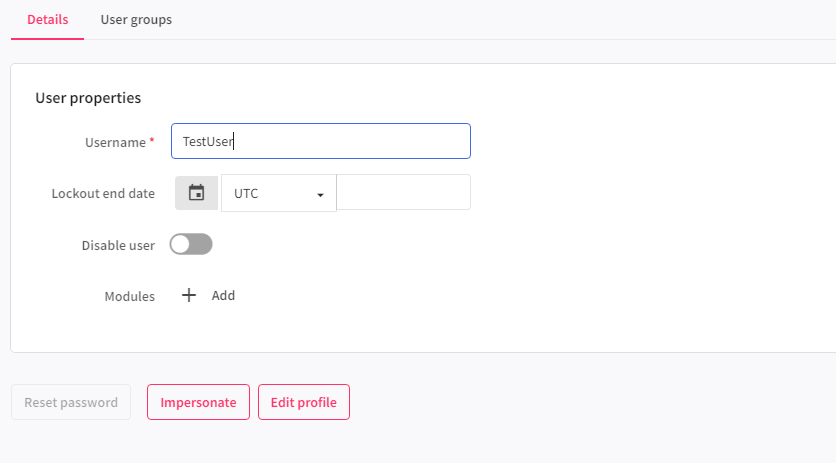Open the User groups tab
The height and width of the screenshot is (463, 836).
[x=136, y=20]
